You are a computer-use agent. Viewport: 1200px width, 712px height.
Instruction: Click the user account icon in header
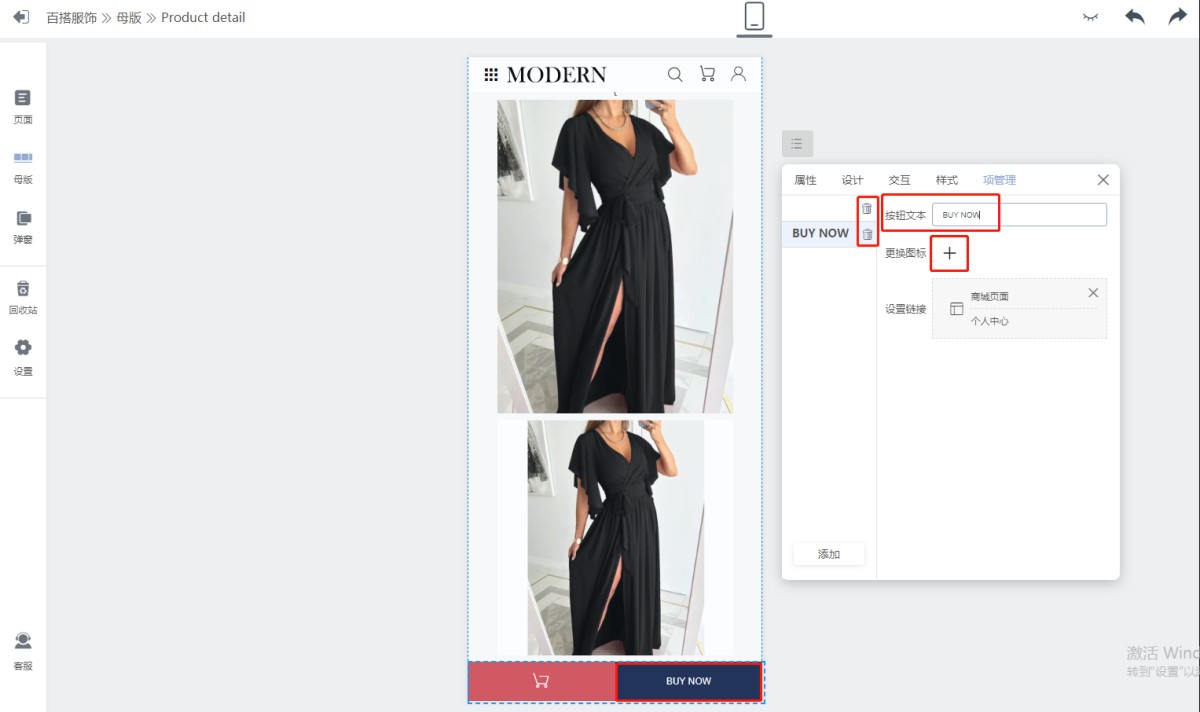(738, 74)
